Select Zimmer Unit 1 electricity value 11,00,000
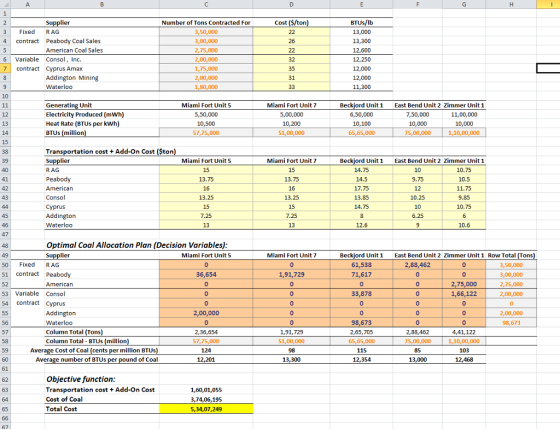 click(464, 114)
